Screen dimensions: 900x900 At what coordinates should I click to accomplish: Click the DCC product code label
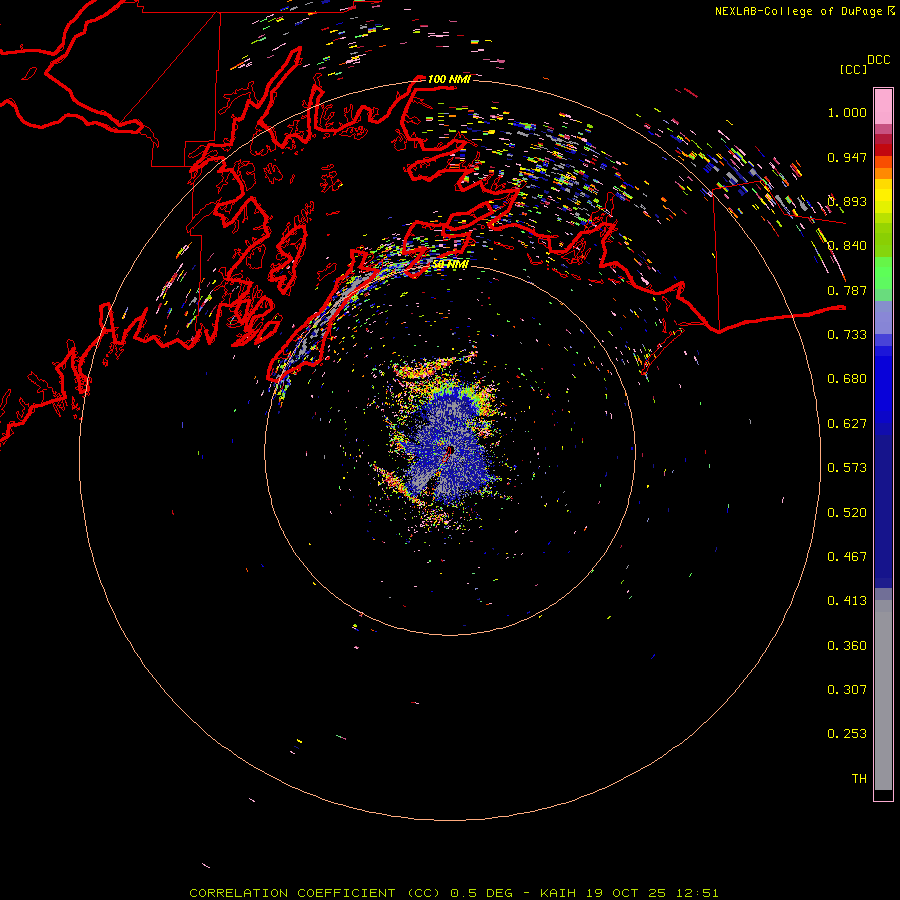(879, 60)
